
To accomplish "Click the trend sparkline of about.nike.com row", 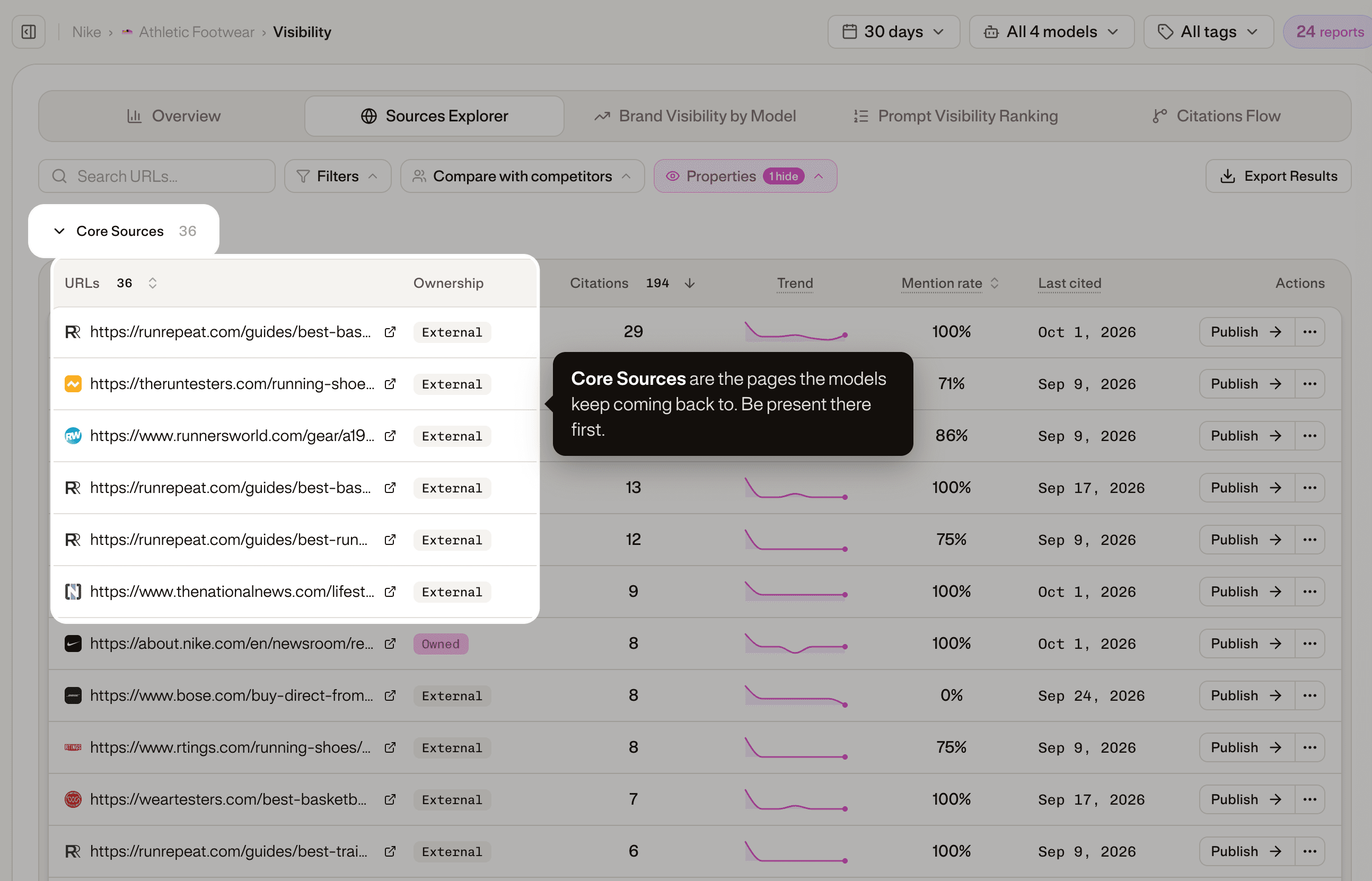I will click(796, 644).
